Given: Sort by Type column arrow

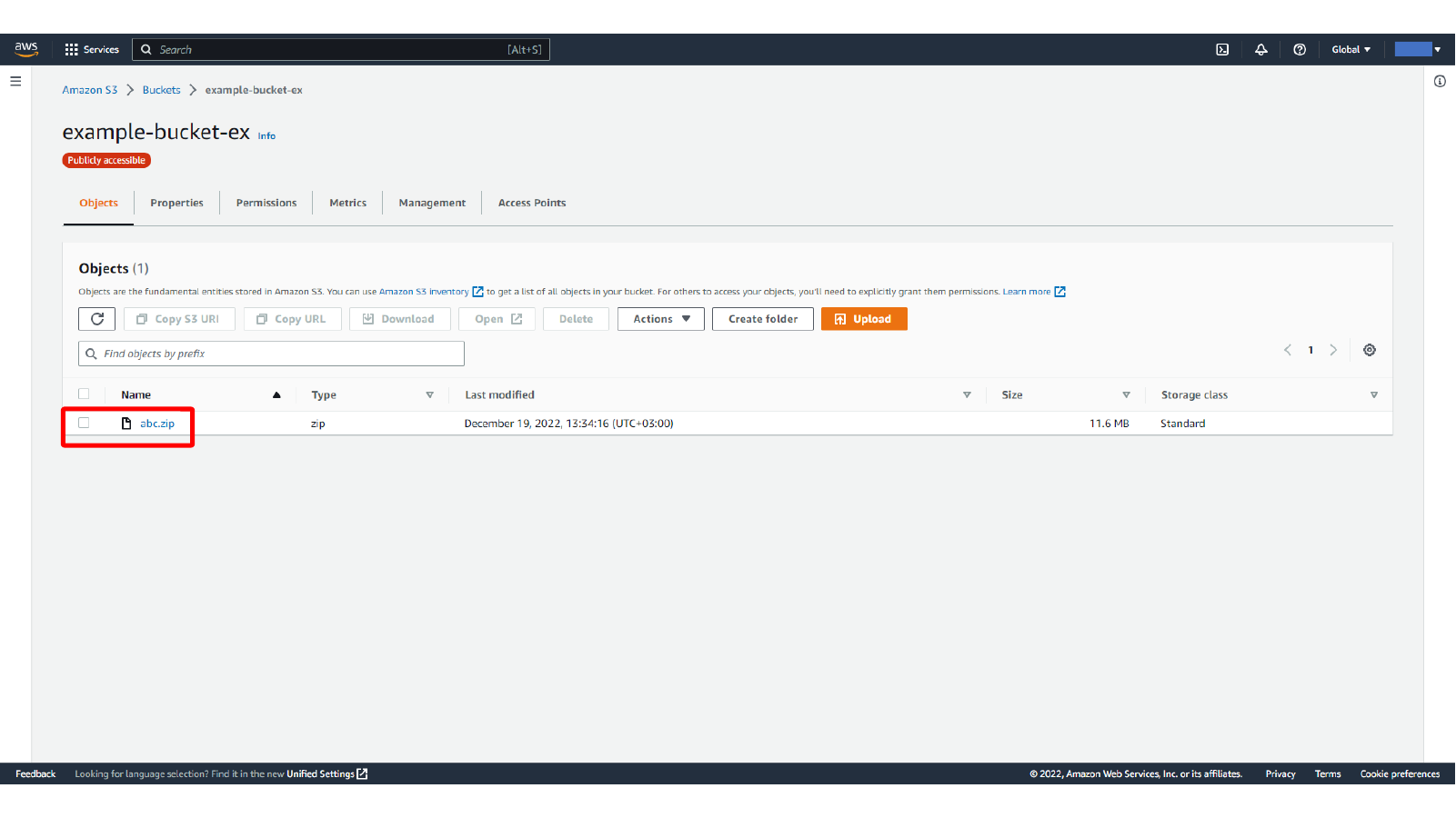Looking at the screenshot, I should point(429,394).
